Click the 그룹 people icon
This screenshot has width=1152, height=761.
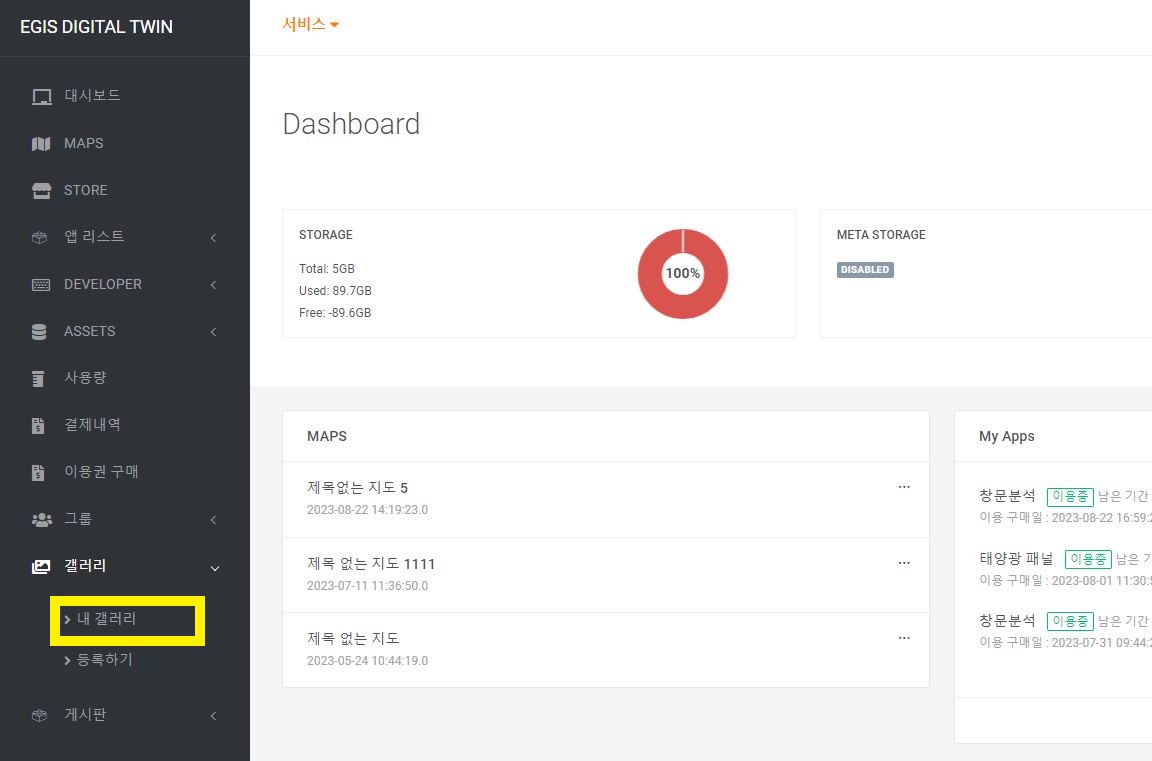pyautogui.click(x=41, y=520)
